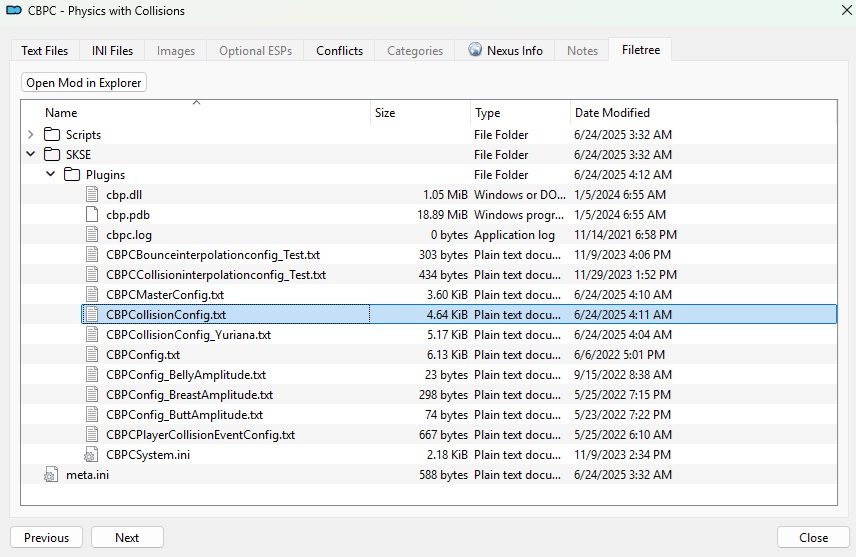The height and width of the screenshot is (557, 856).
Task: Go to the Next mod
Action: click(127, 537)
